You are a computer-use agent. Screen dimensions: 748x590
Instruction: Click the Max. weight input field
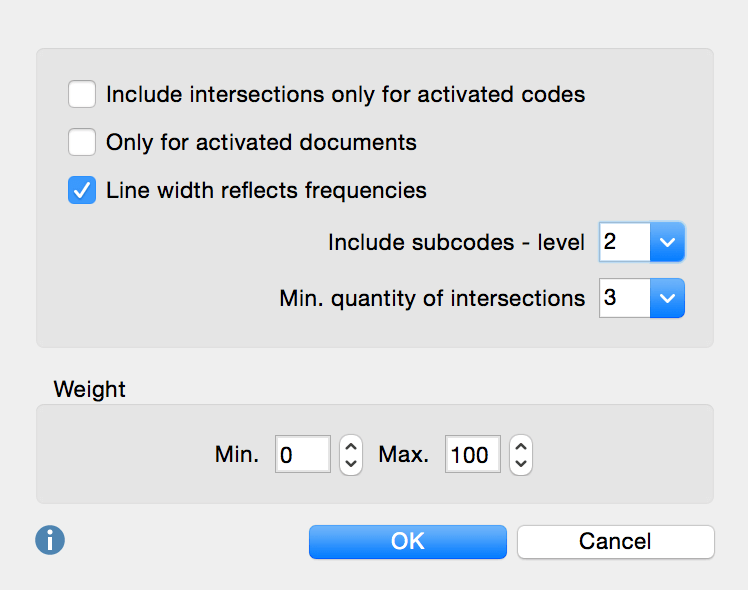(472, 455)
